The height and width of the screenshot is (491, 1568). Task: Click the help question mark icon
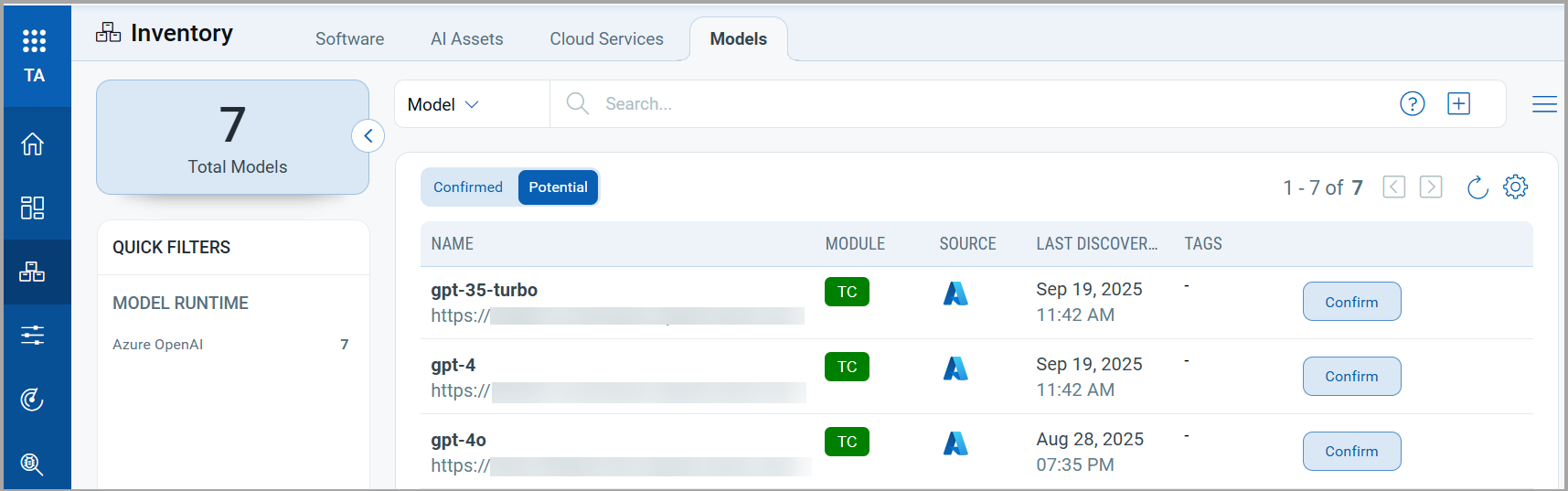[x=1412, y=104]
